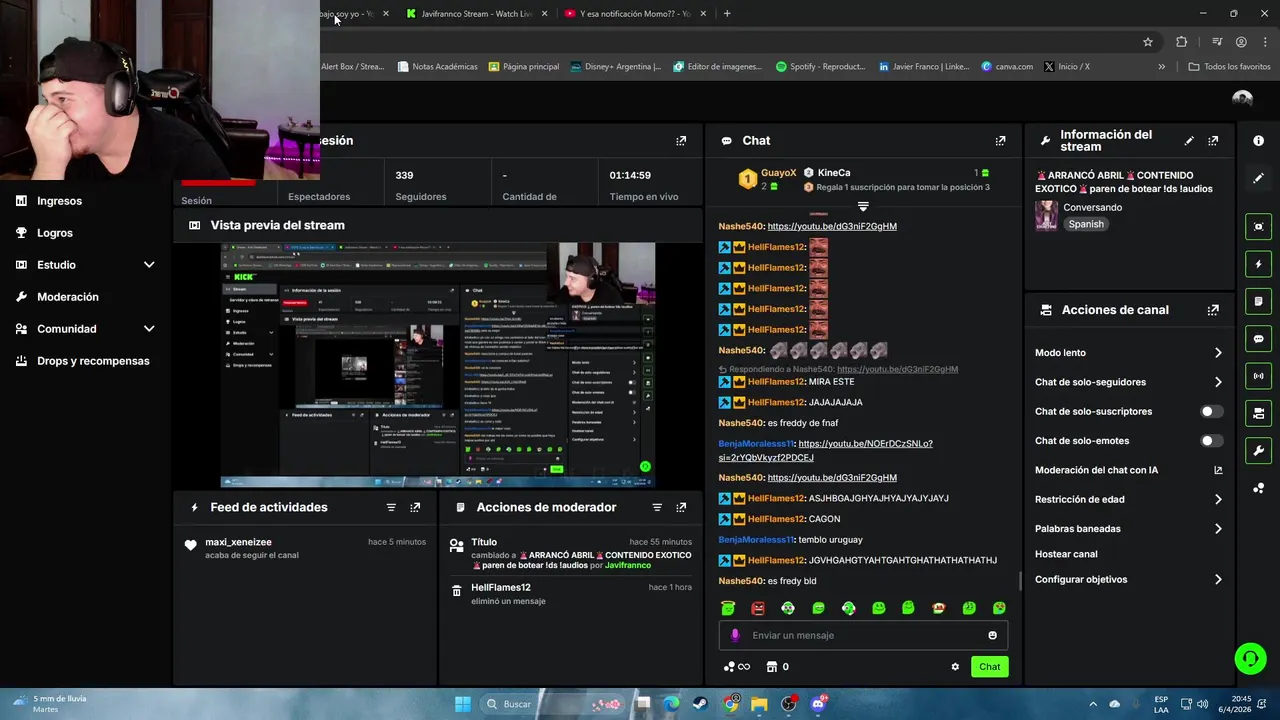The width and height of the screenshot is (1280, 720).
Task: Click the dots icon at right toolbar bottom
Action: (1259, 488)
